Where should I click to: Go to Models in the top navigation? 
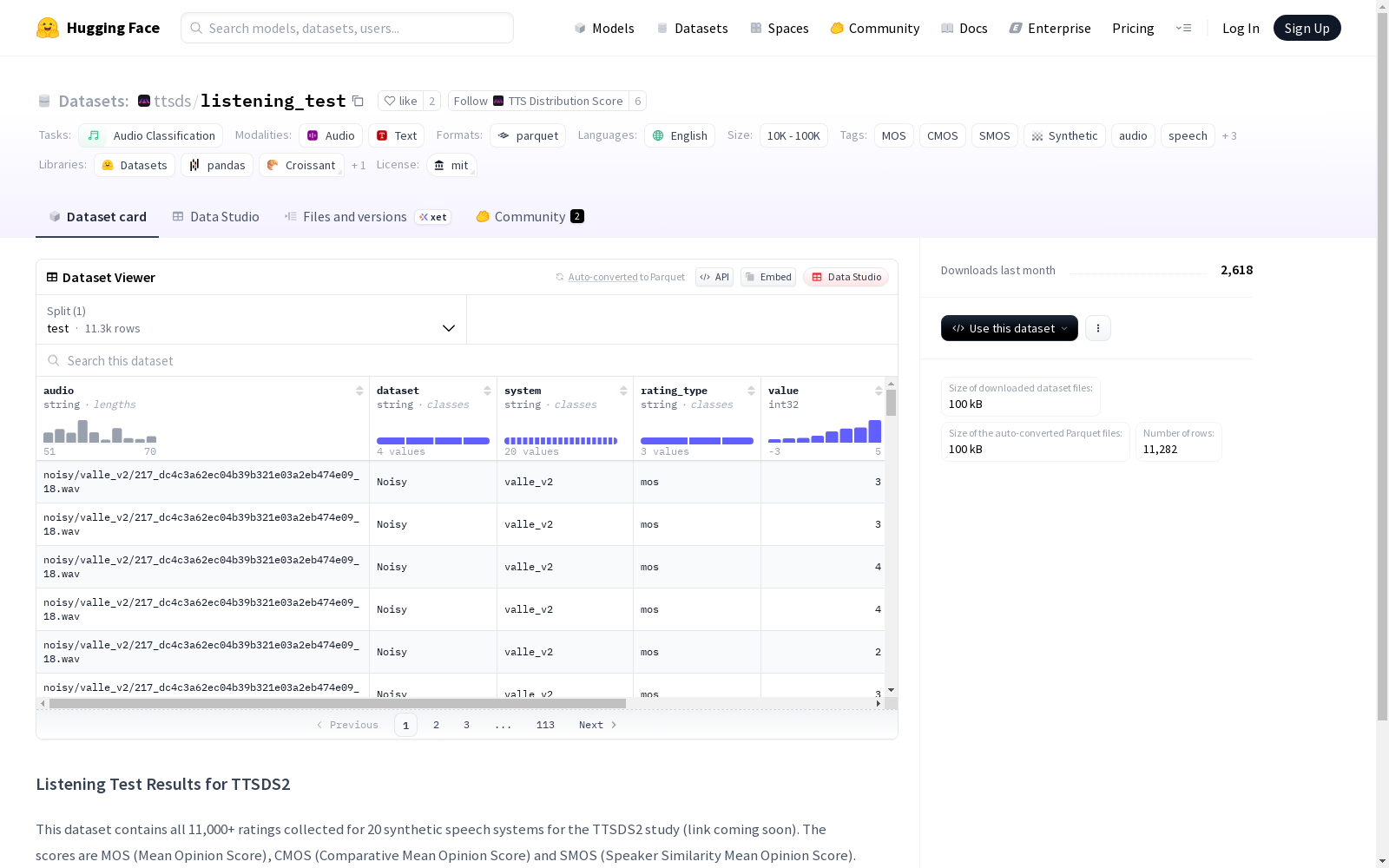click(604, 28)
